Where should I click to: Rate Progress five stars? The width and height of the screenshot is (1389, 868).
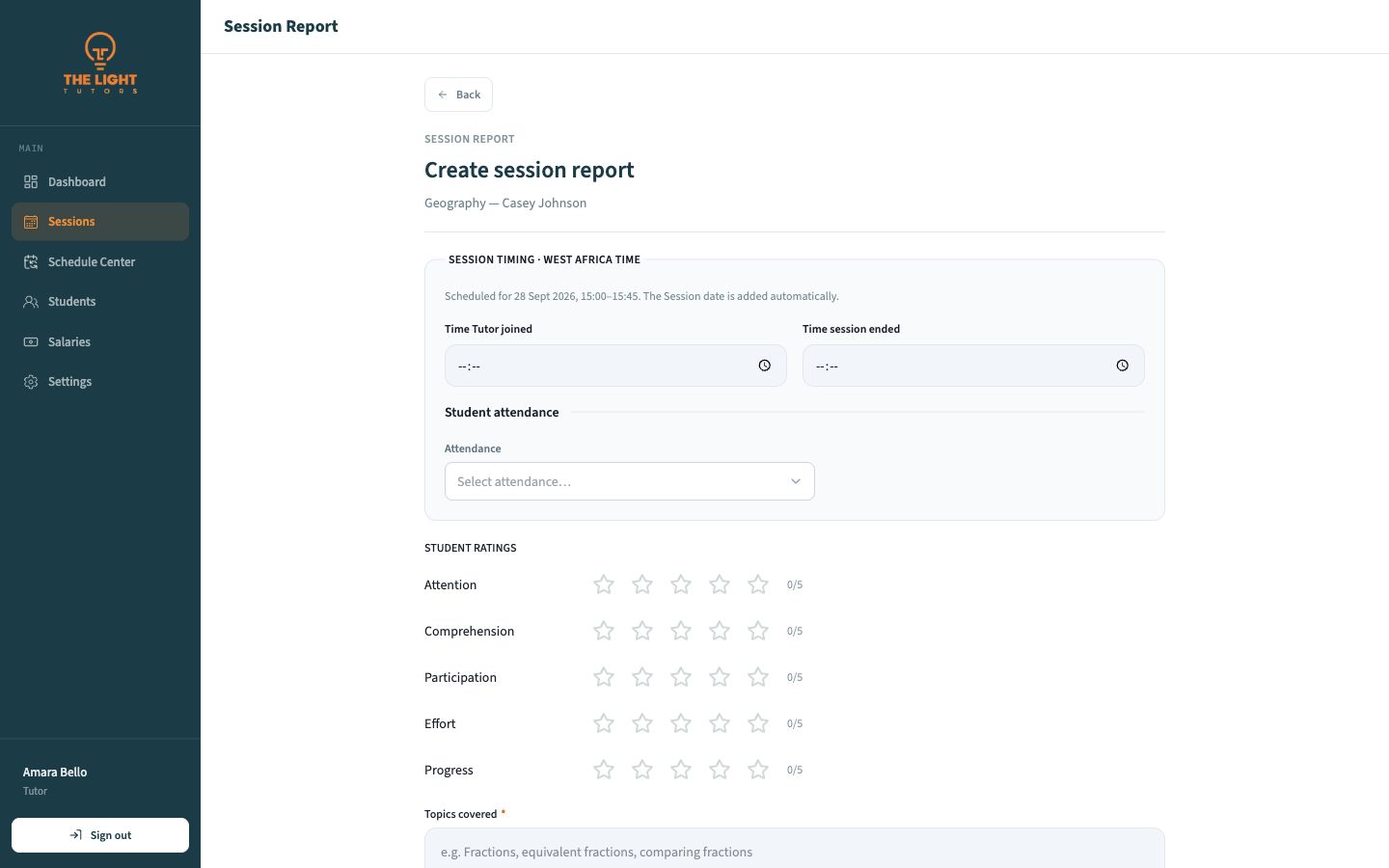coord(758,770)
